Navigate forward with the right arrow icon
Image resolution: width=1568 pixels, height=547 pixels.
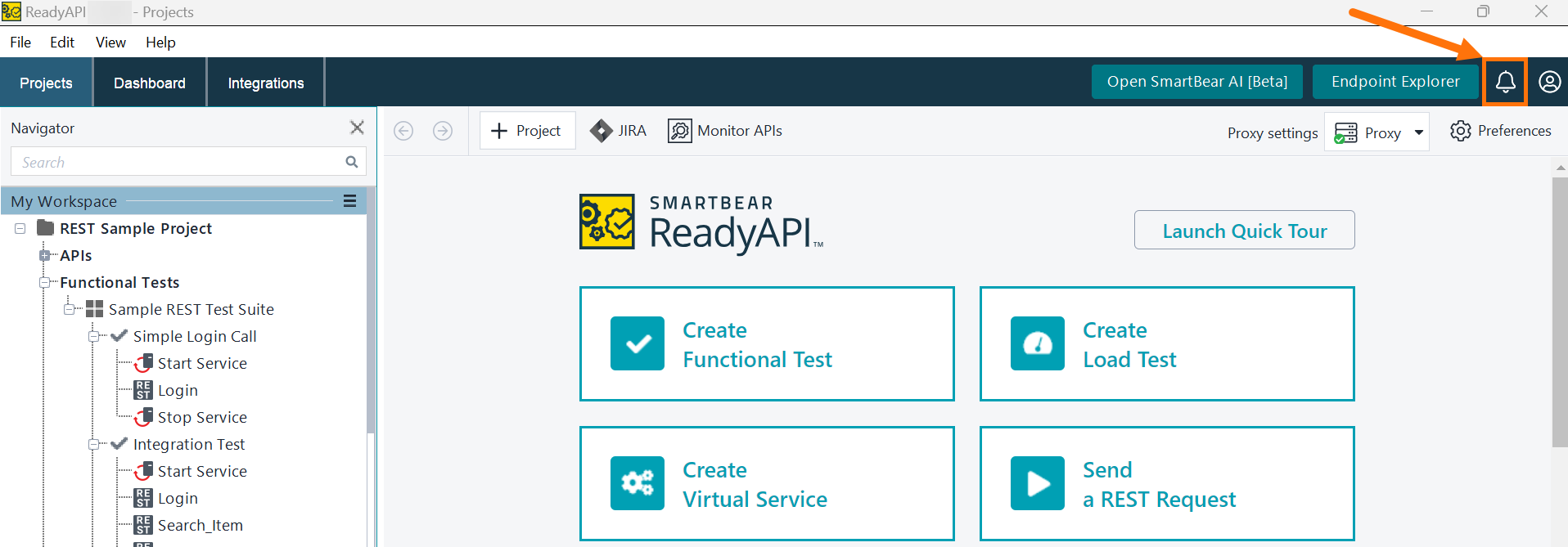coord(443,131)
